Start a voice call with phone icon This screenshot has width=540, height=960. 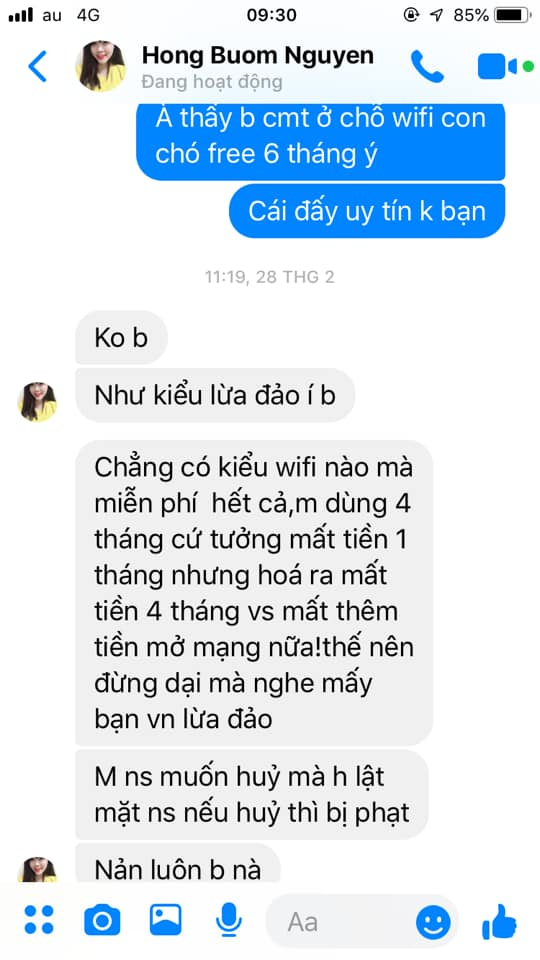pos(427,66)
